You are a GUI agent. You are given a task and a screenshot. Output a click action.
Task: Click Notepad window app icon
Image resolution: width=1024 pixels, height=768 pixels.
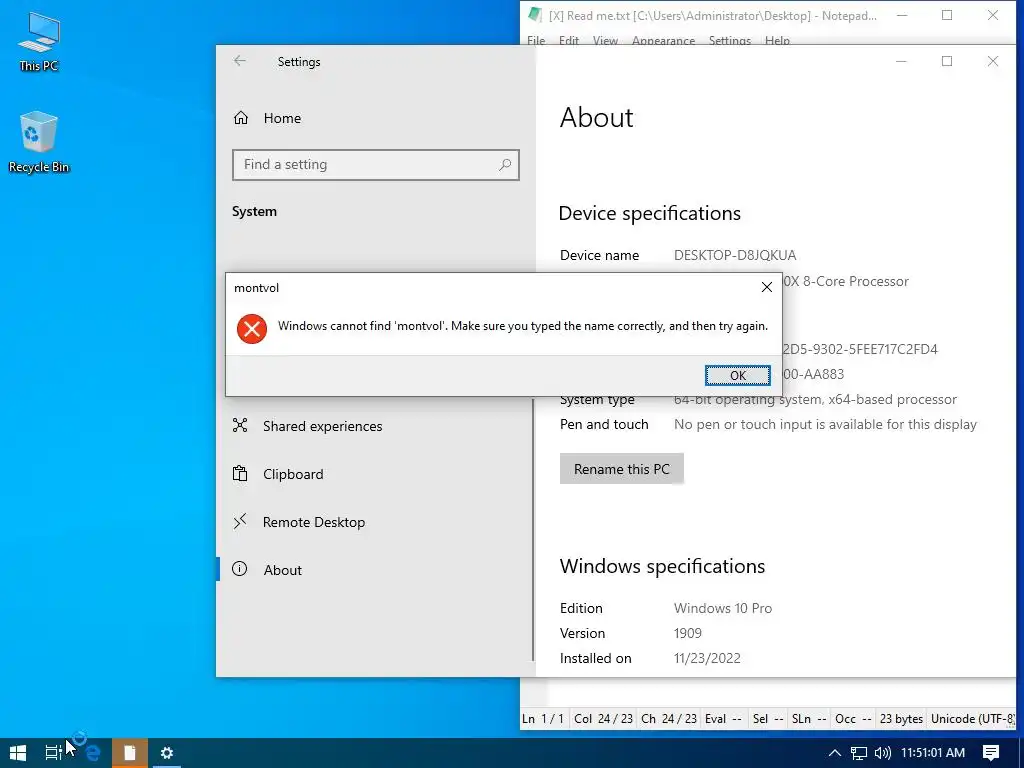coord(536,15)
